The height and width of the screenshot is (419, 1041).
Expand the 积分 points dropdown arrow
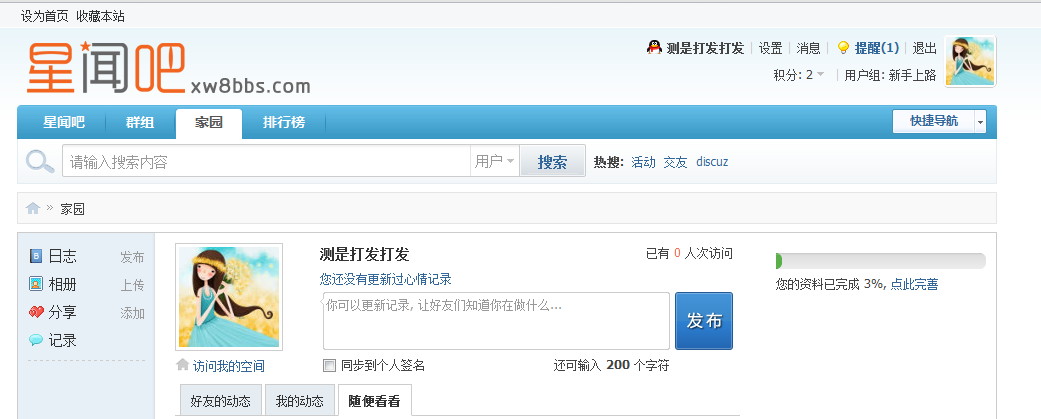(821, 74)
